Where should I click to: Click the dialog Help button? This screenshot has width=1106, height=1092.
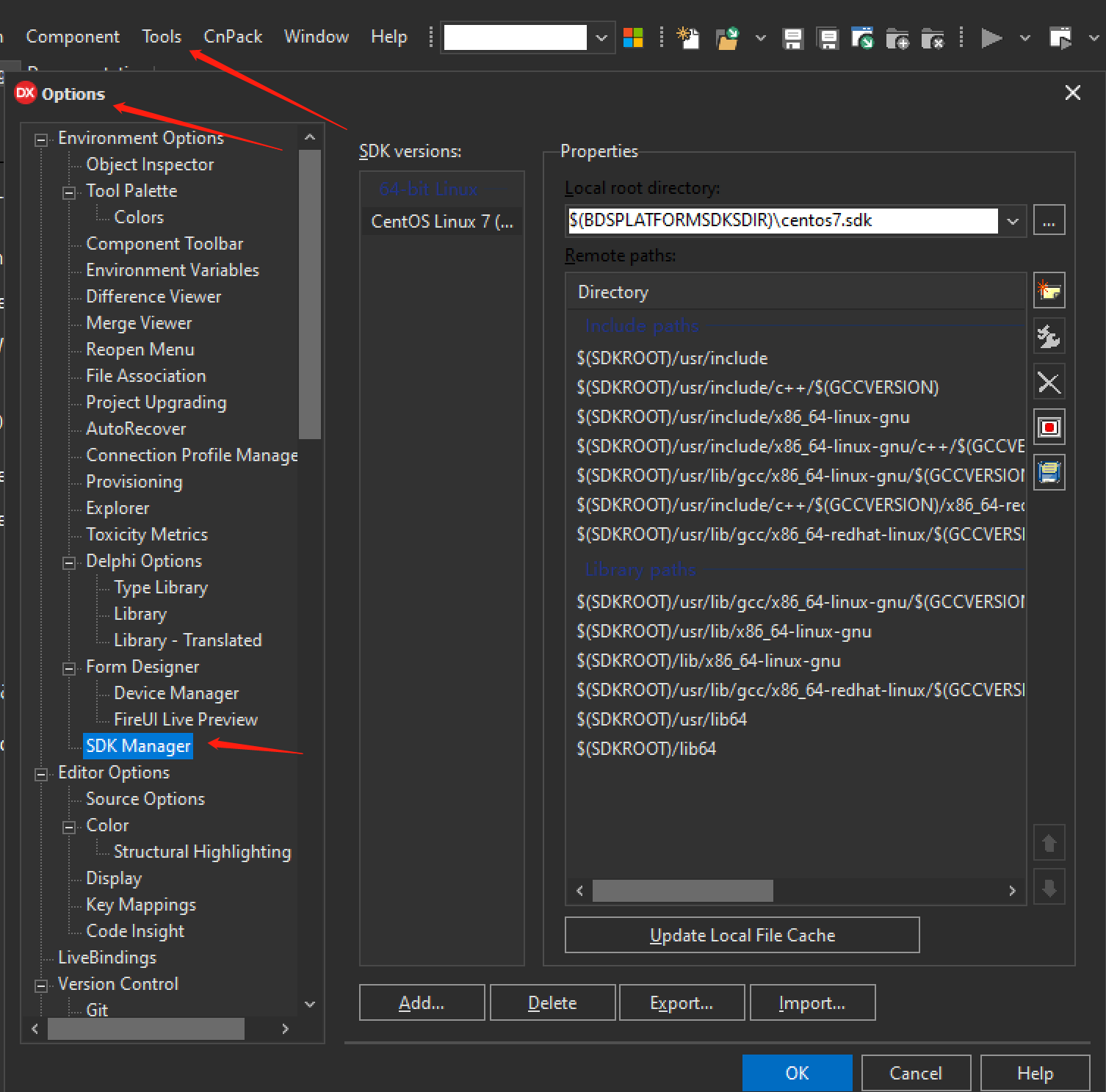pyautogui.click(x=1035, y=1073)
